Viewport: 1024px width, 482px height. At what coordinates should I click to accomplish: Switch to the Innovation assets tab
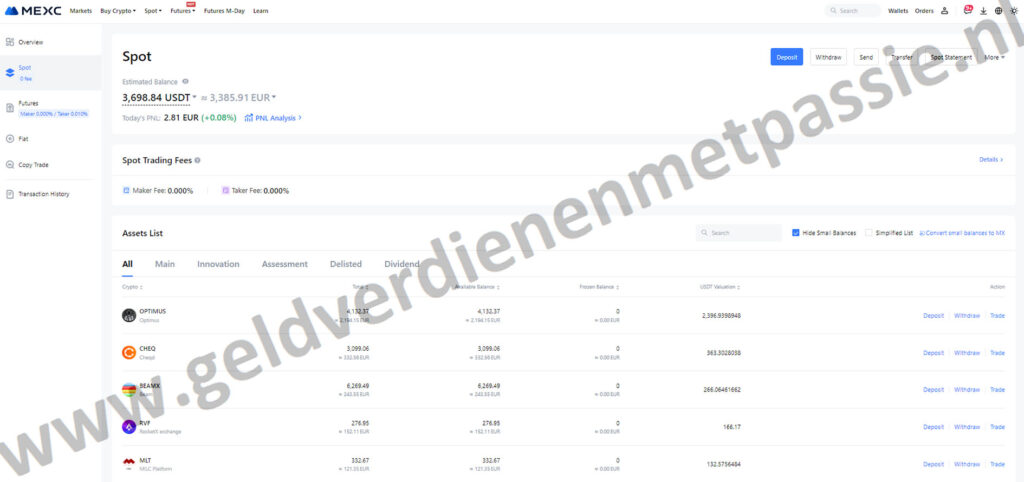[218, 264]
